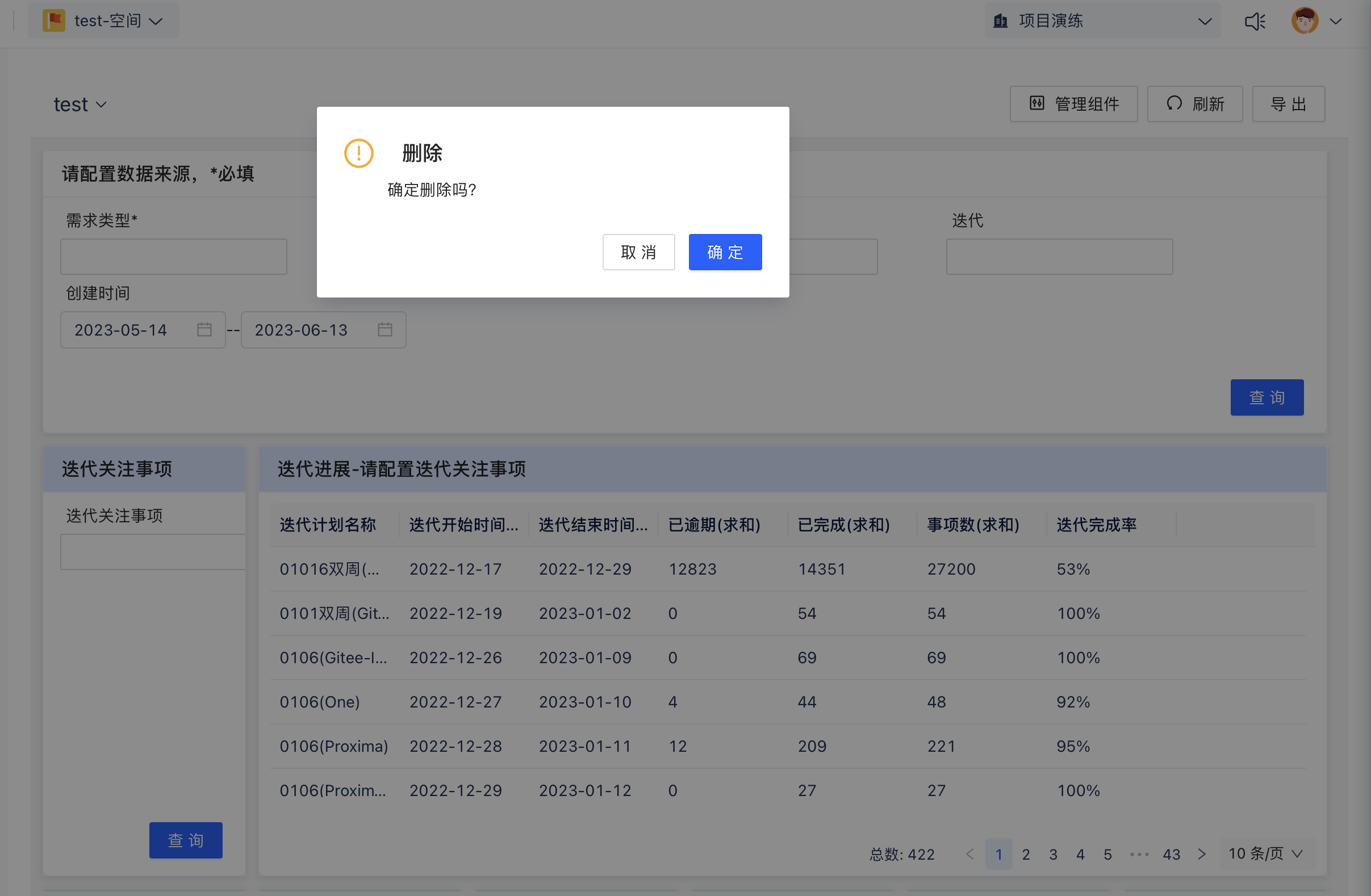Click the 27200 item count cell
The image size is (1371, 896).
(x=951, y=569)
